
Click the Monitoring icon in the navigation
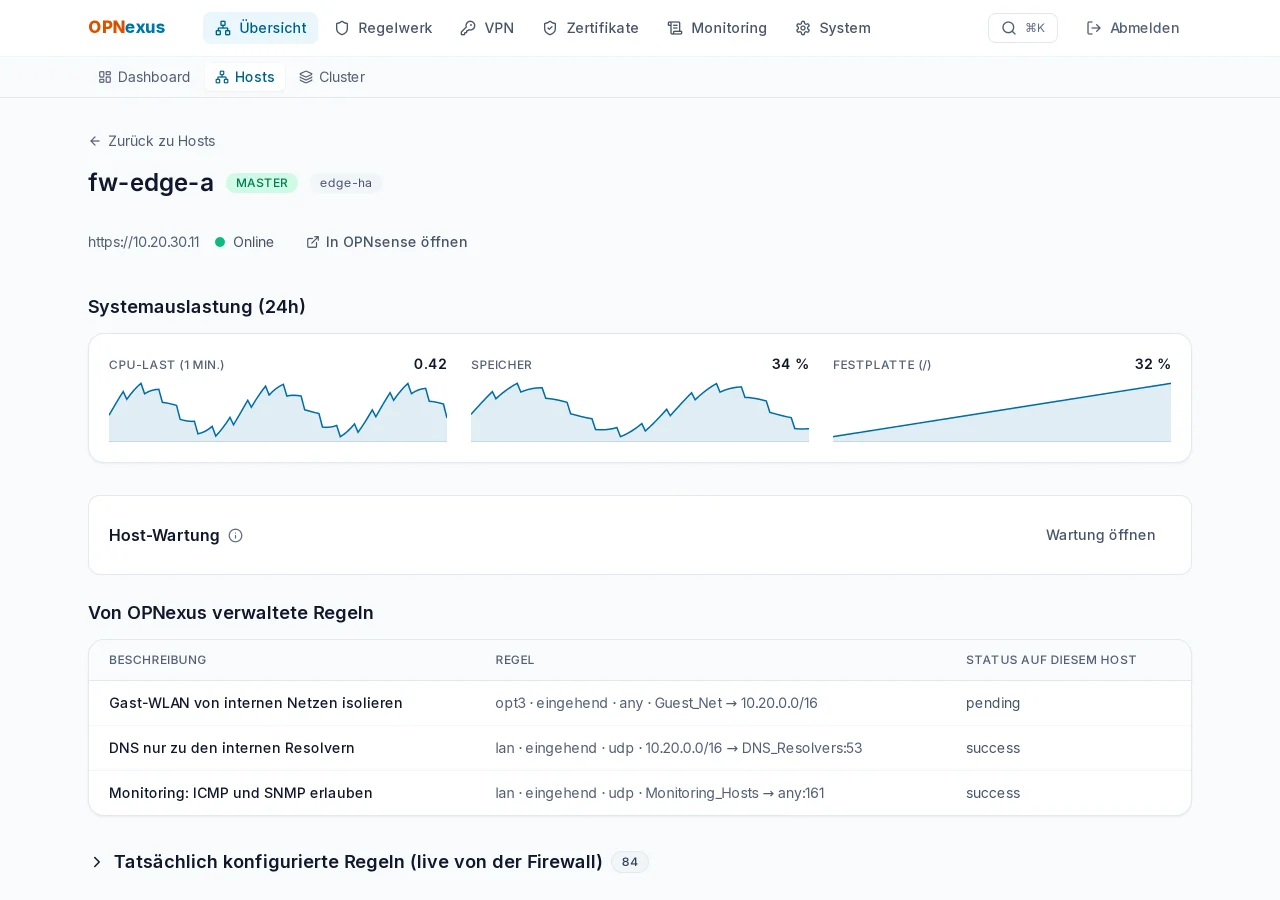point(675,28)
